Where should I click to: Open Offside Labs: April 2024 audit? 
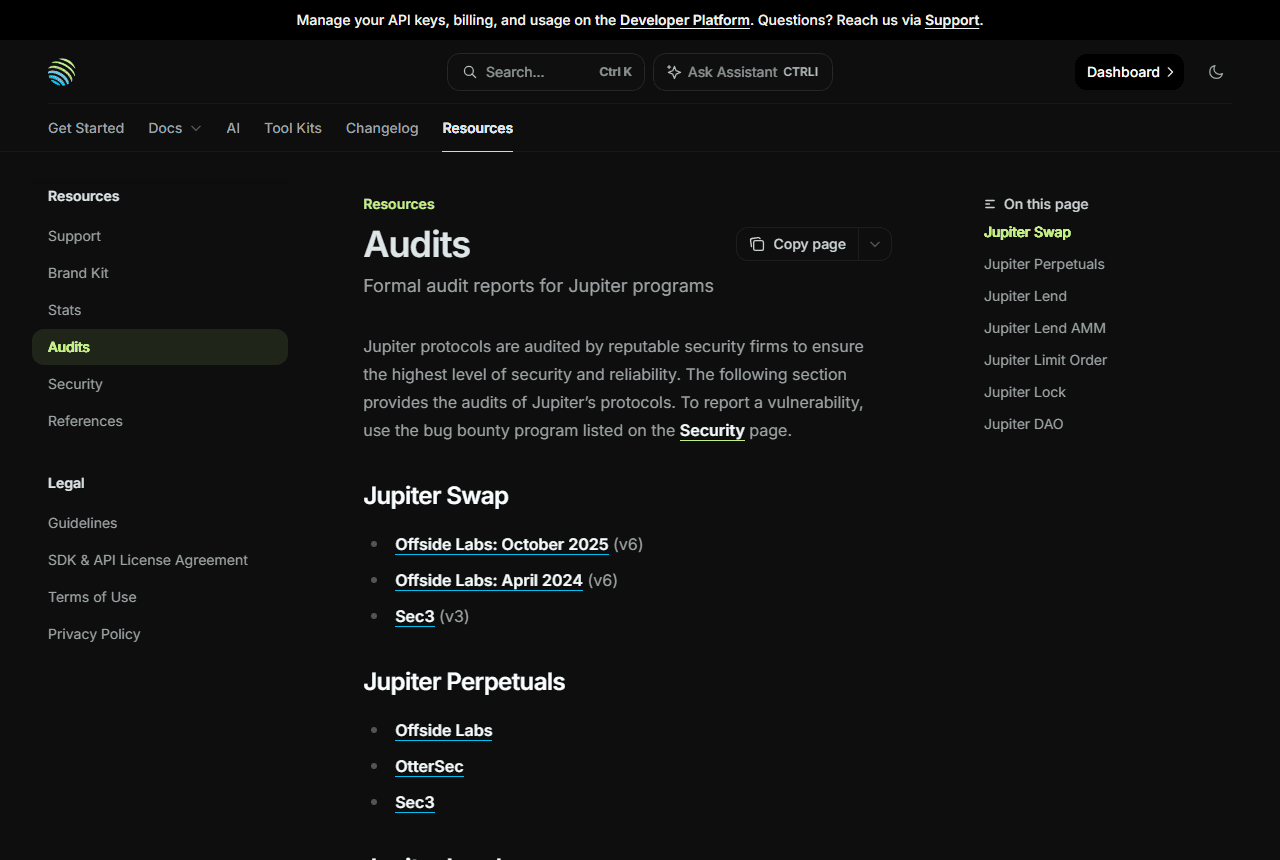489,580
